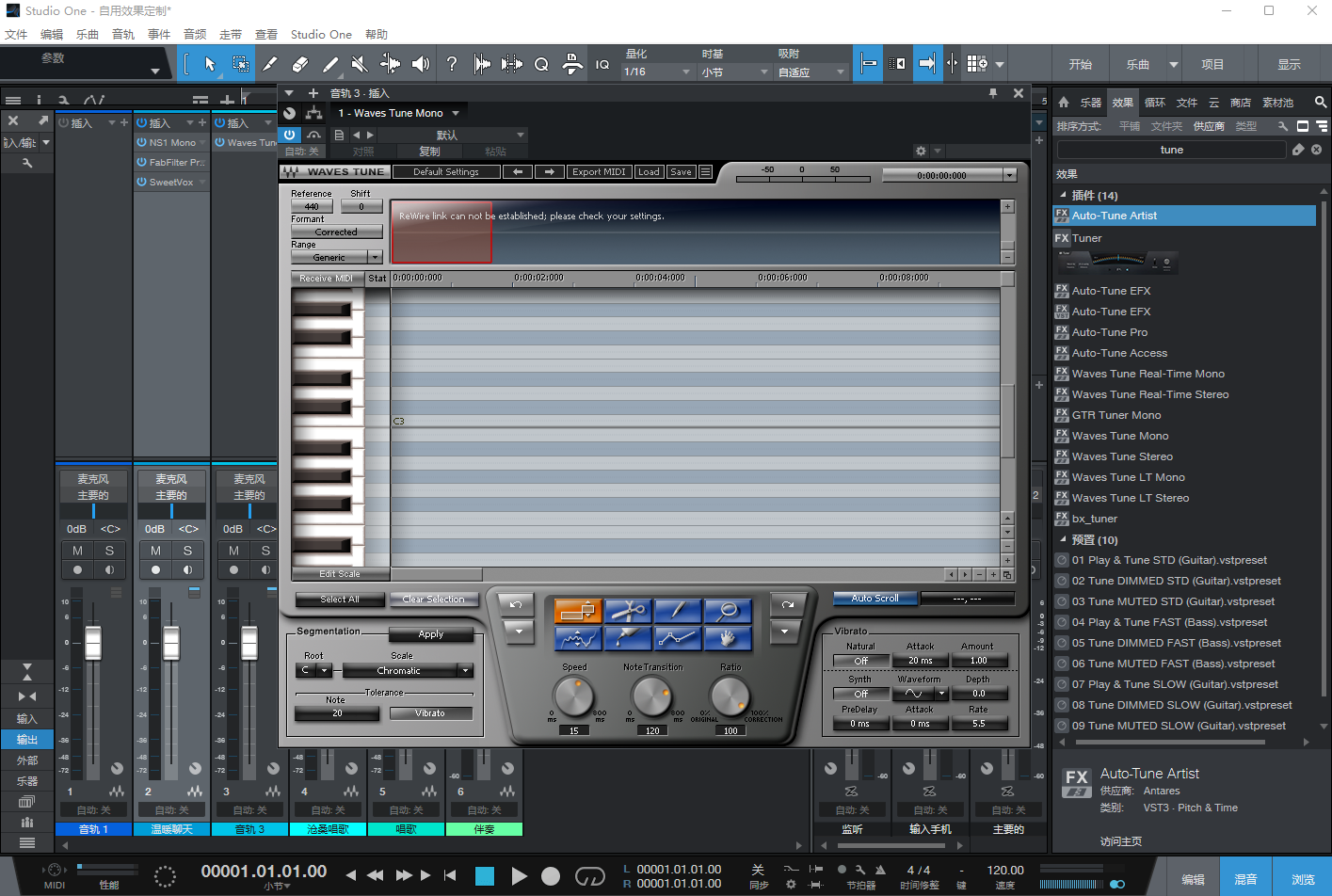Select the Range tool
The image size is (1332, 896).
tap(240, 64)
